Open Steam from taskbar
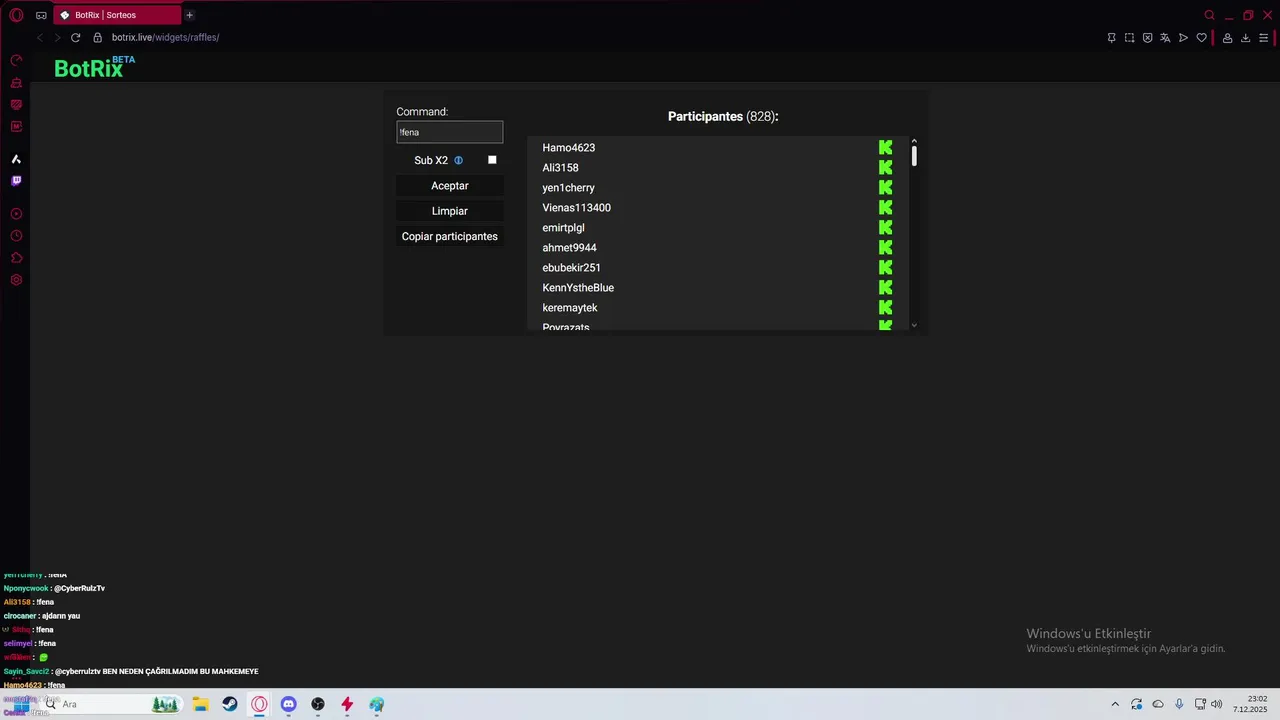The width and height of the screenshot is (1280, 720). pyautogui.click(x=230, y=704)
